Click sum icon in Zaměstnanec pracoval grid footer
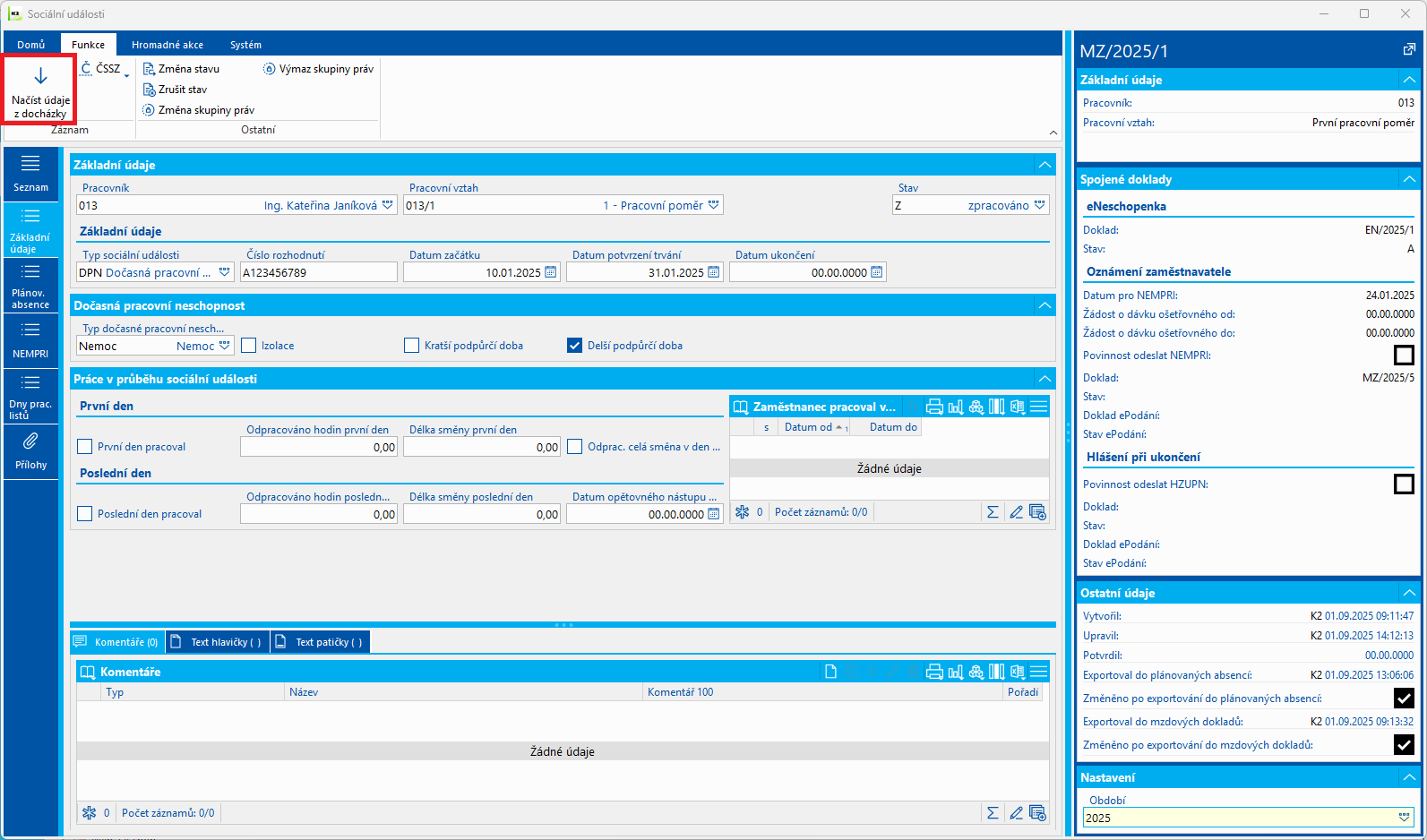Viewport: 1427px width, 840px height. coord(993,512)
